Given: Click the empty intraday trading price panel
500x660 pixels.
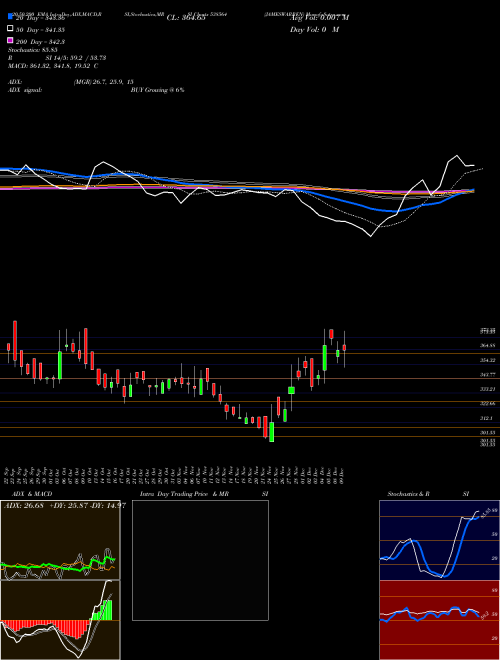Looking at the screenshot, I should 200,560.
